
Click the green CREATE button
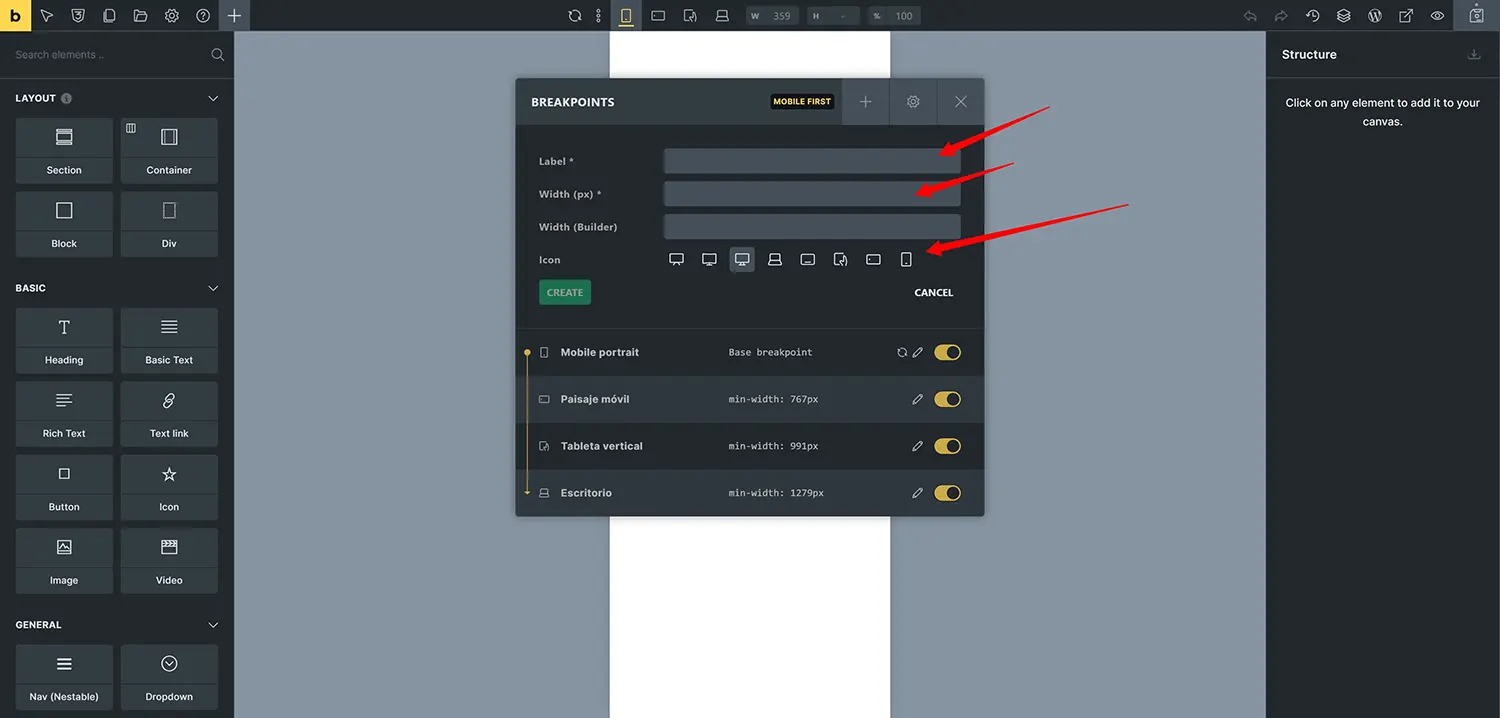tap(564, 292)
